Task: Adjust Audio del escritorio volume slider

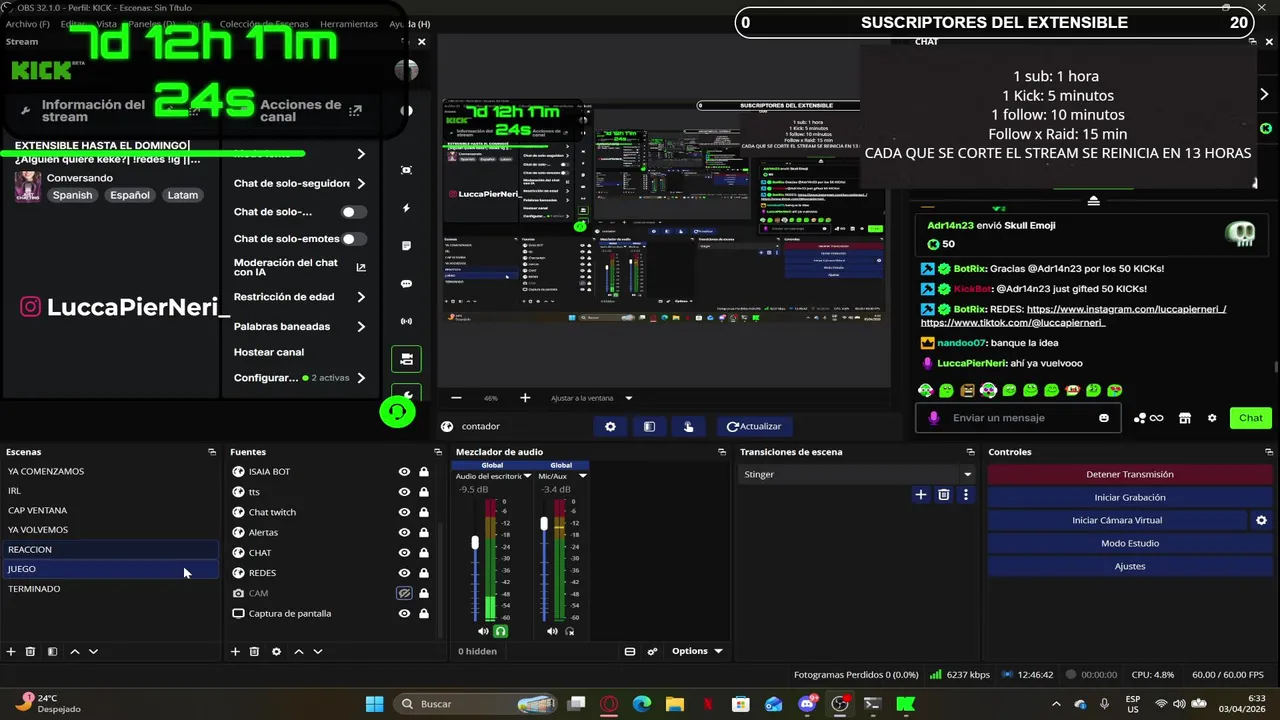Action: [475, 543]
